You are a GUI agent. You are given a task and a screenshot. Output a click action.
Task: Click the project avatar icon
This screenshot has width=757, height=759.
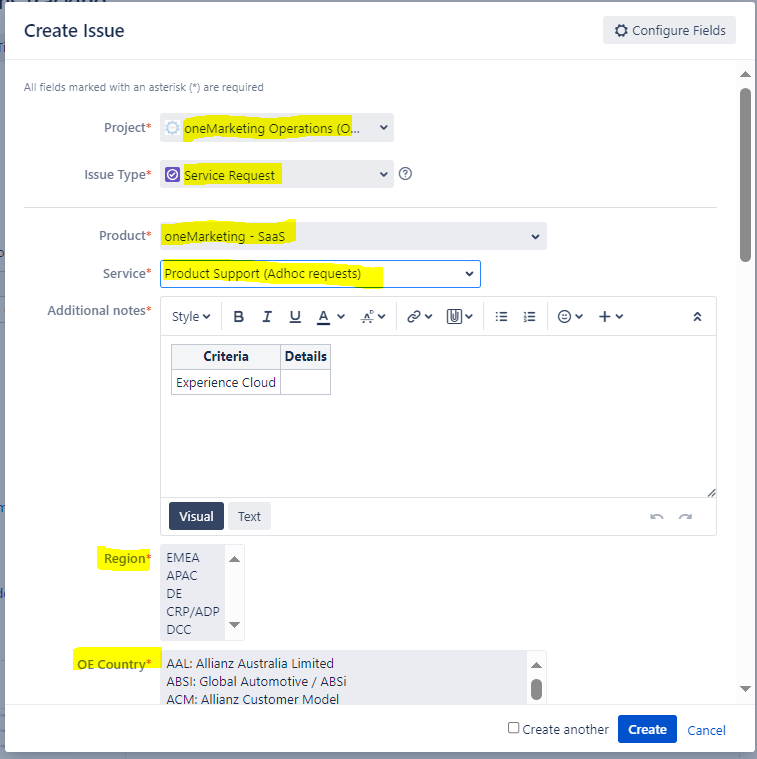click(x=172, y=128)
